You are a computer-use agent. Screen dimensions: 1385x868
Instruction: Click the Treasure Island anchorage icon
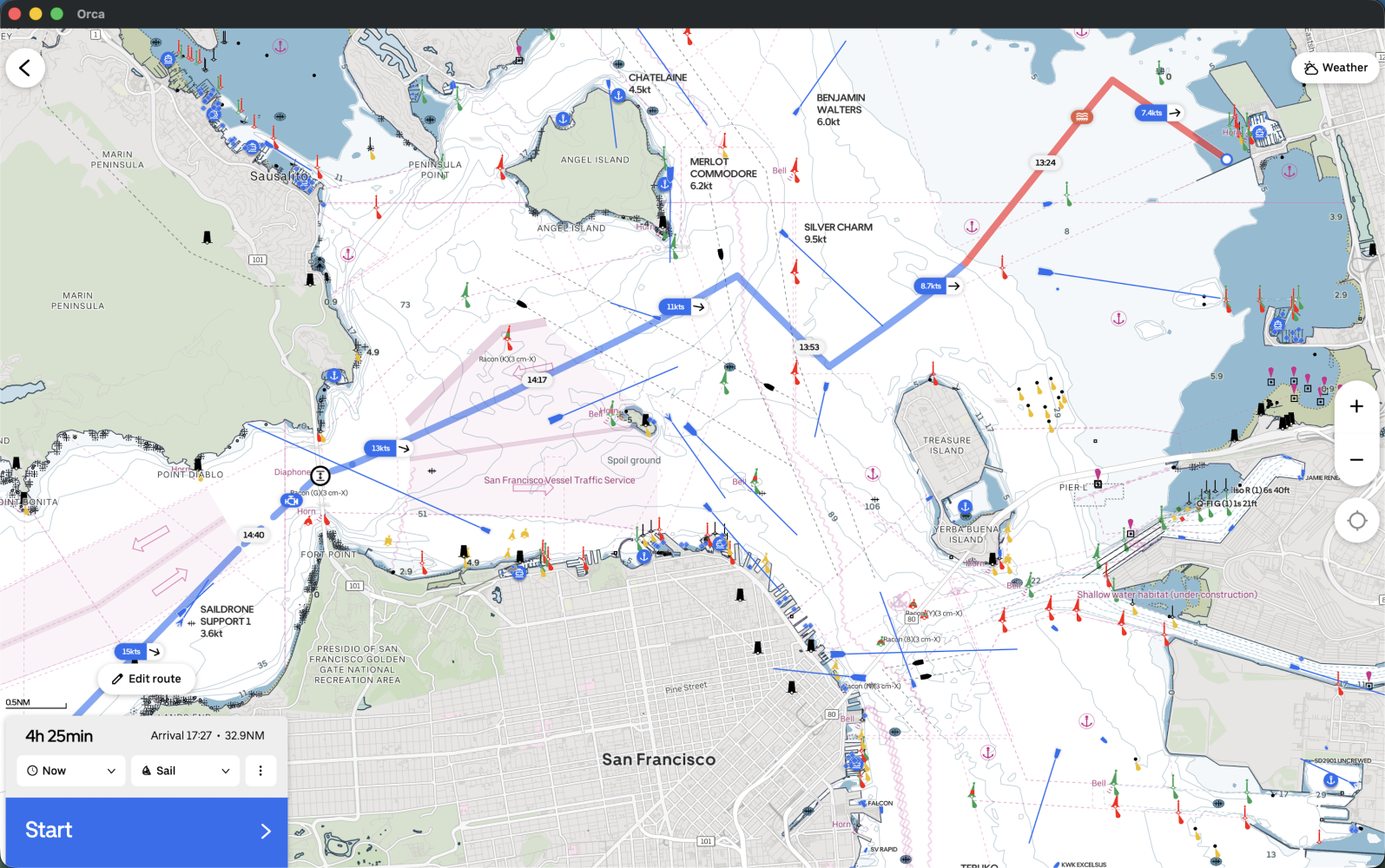click(x=965, y=507)
